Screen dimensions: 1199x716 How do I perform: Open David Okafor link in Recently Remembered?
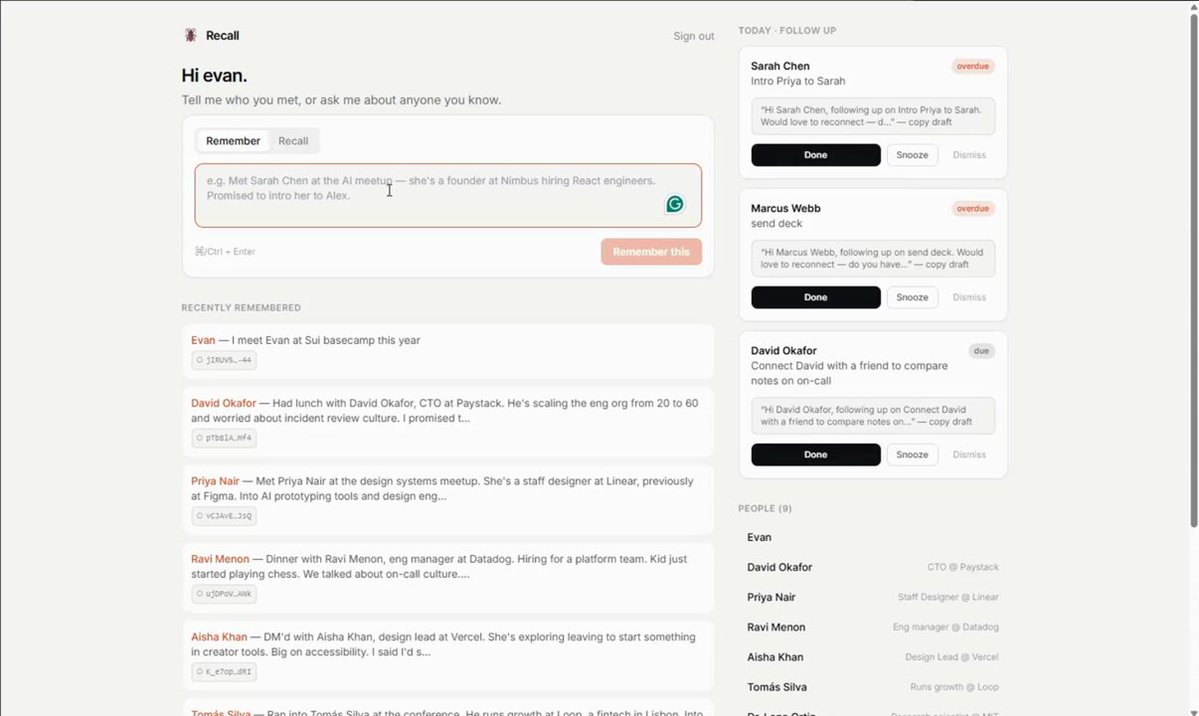[223, 402]
